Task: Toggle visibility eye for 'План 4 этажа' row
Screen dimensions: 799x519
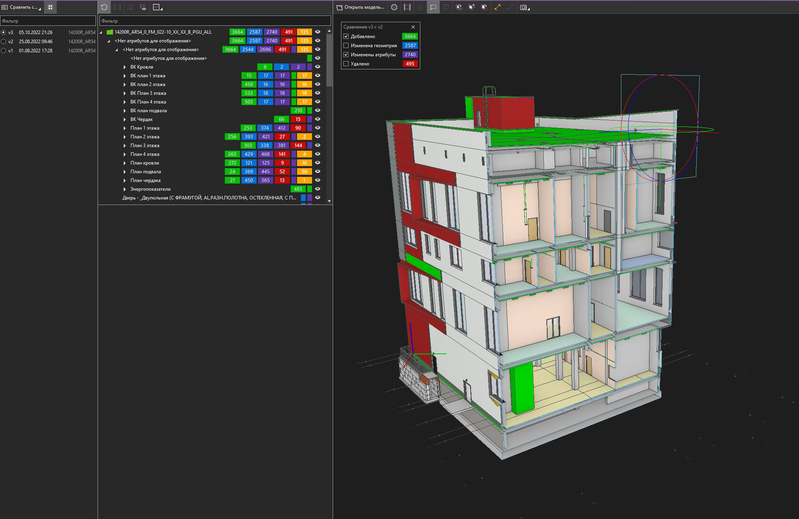Action: pos(318,154)
